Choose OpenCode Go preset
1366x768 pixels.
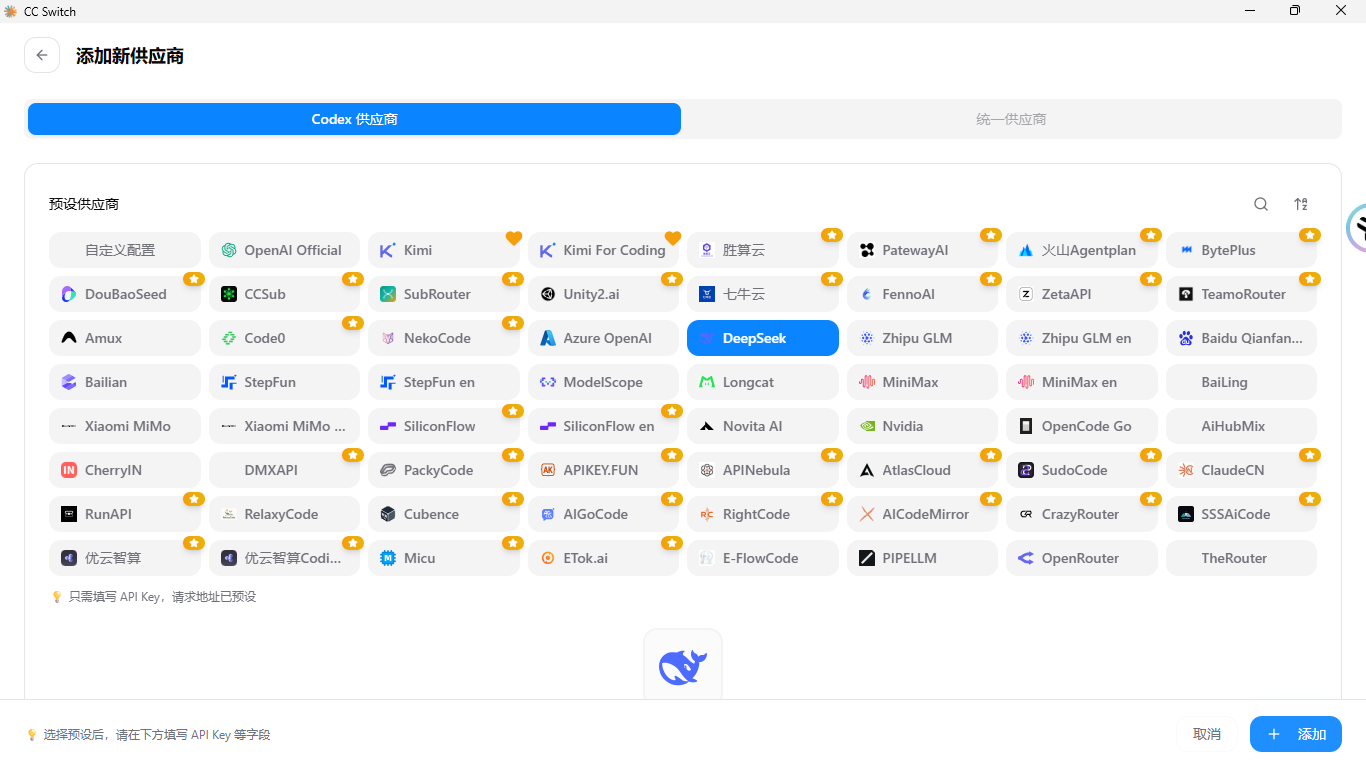1082,426
